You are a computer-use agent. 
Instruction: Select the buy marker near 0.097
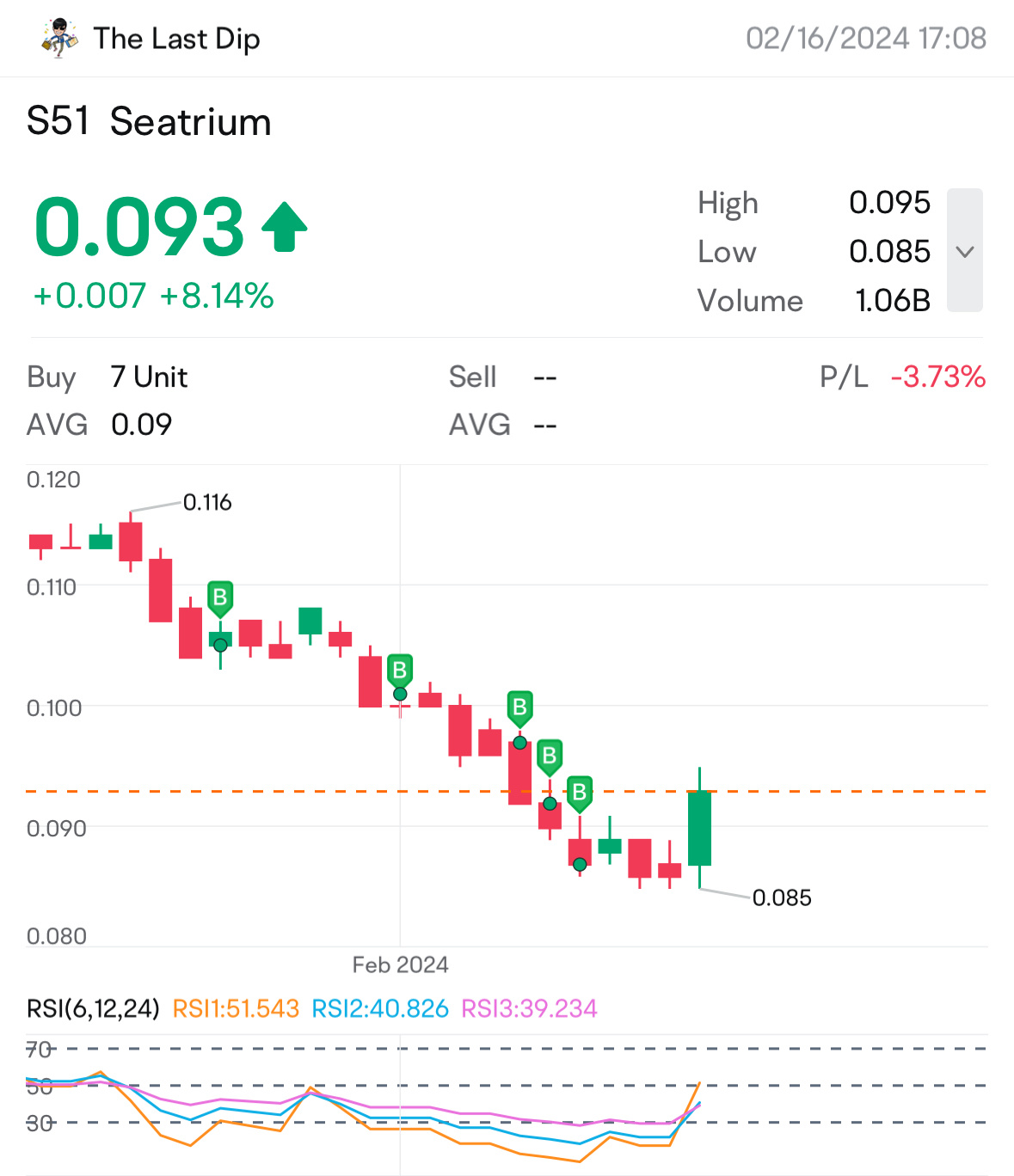519,709
